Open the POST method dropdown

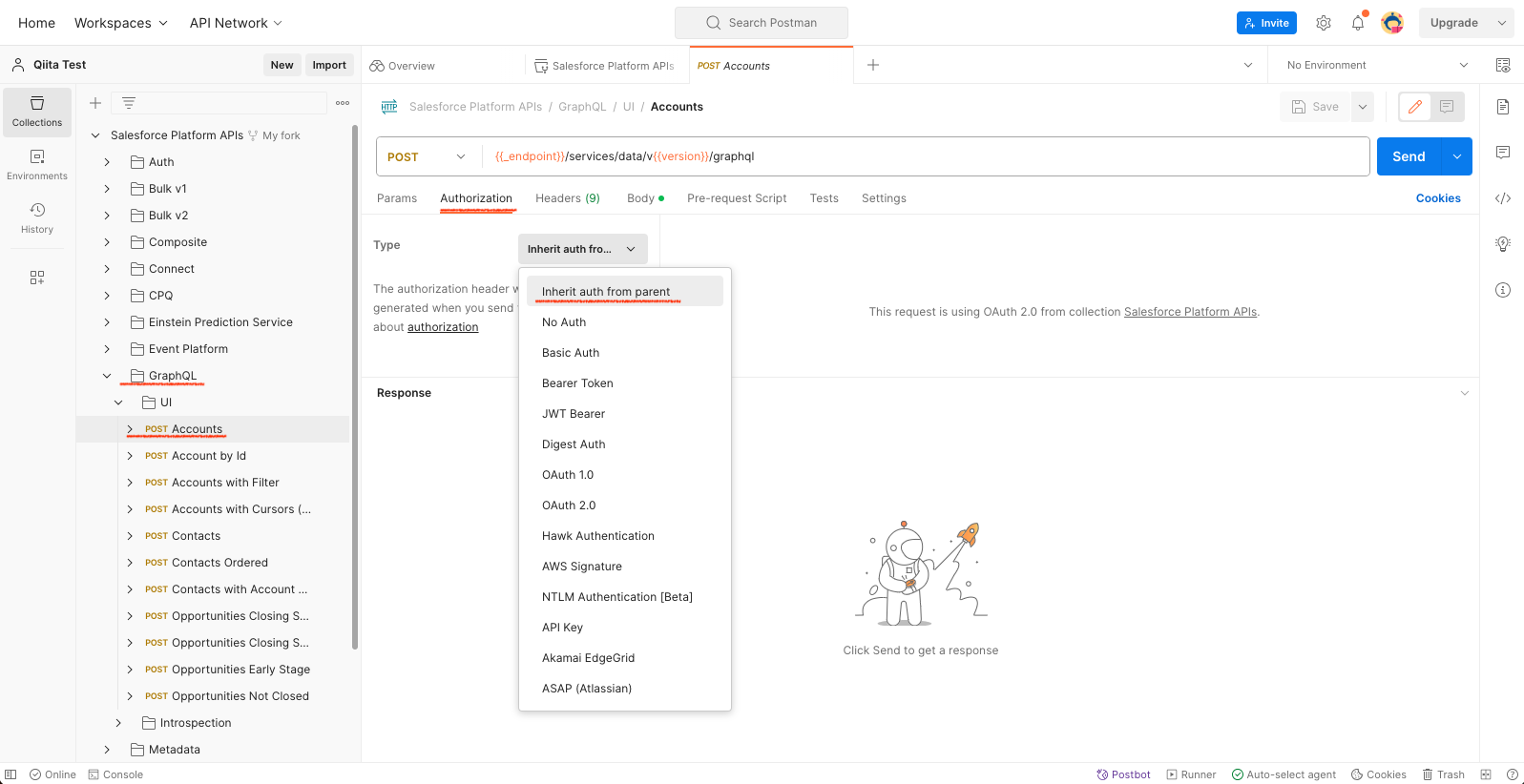[426, 156]
